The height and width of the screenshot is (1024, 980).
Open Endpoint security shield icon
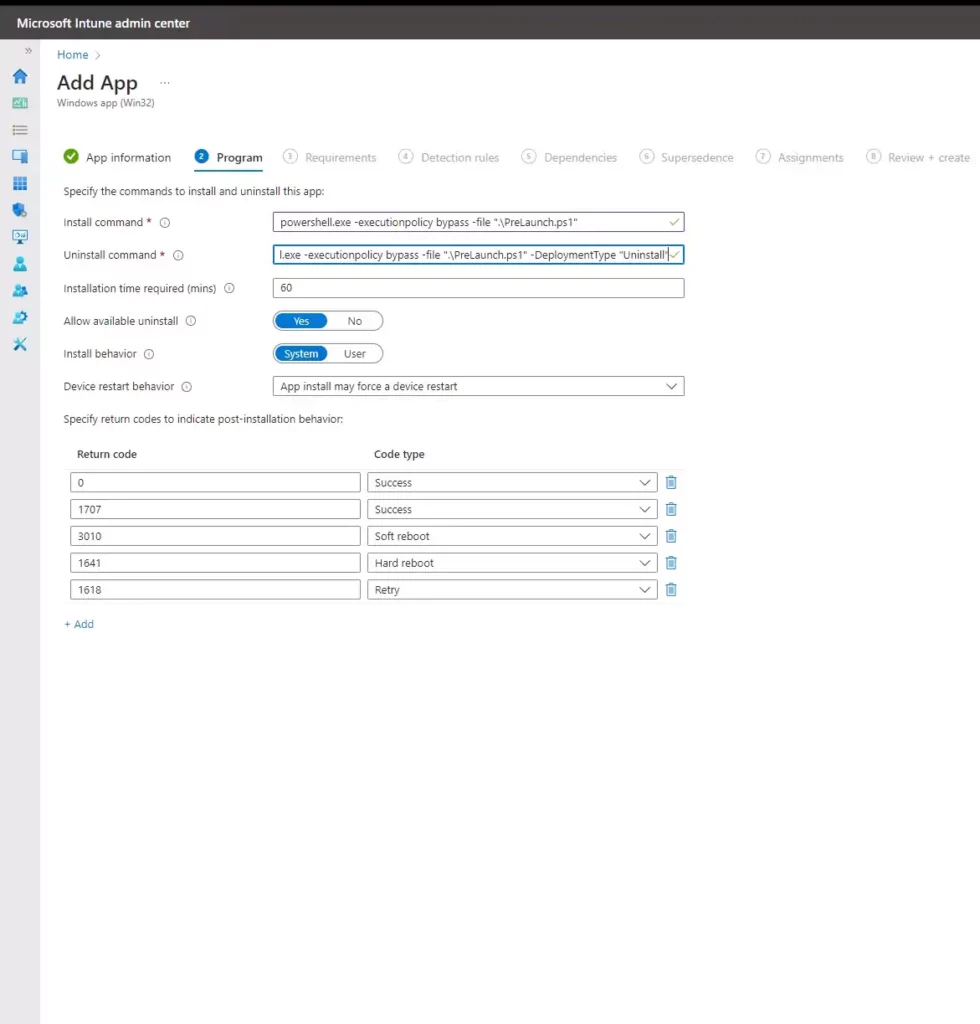coord(20,210)
